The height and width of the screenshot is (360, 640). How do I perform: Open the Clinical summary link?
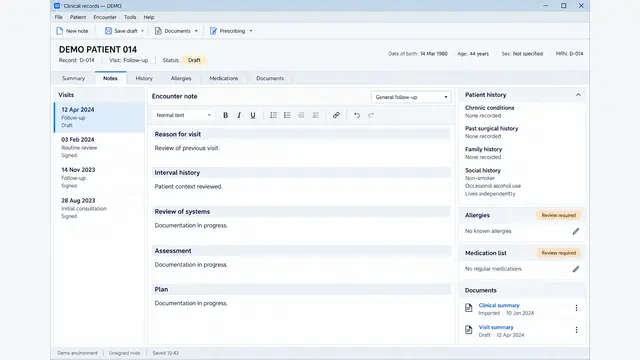499,305
